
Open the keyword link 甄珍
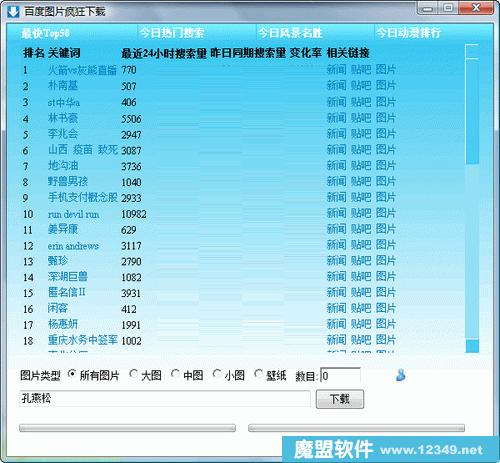(x=58, y=261)
